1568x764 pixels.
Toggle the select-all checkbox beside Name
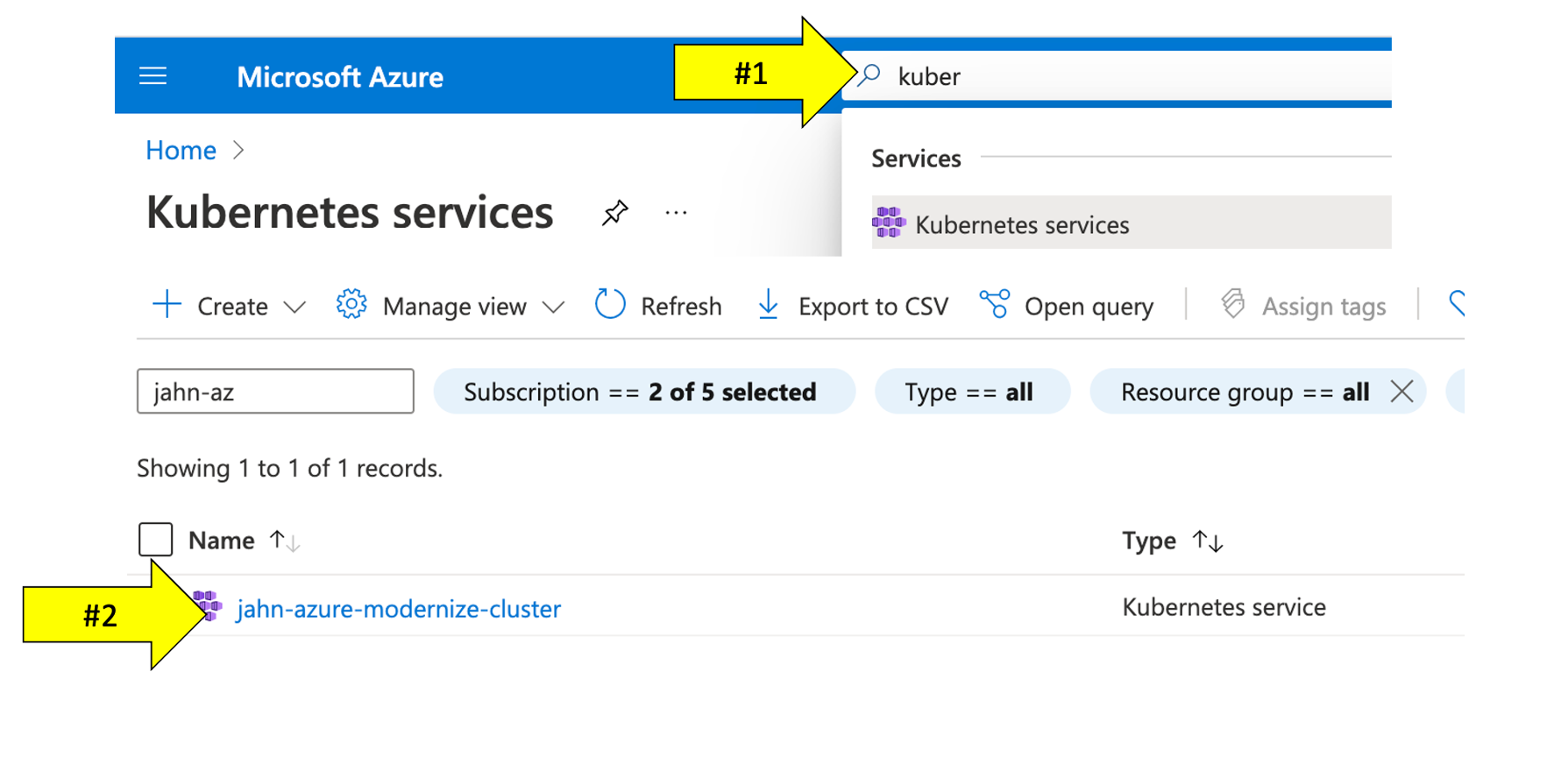click(155, 540)
